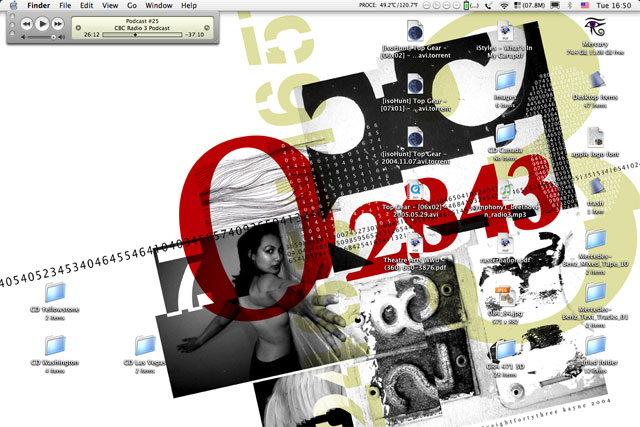Toggle the -37:10 remaining time display
The height and width of the screenshot is (427, 640).
(195, 35)
